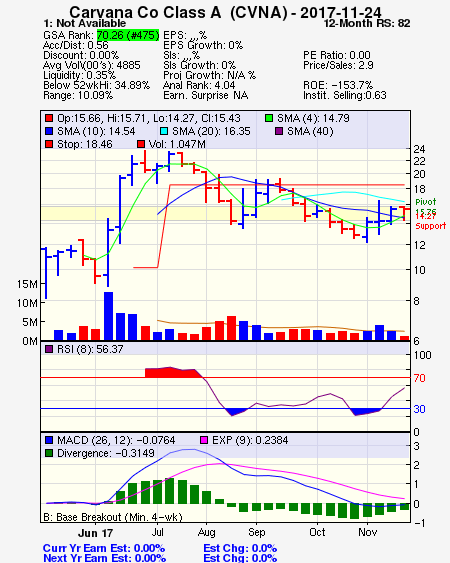
Task: Click the RSI (8): 56.37 label
Action: coord(90,349)
